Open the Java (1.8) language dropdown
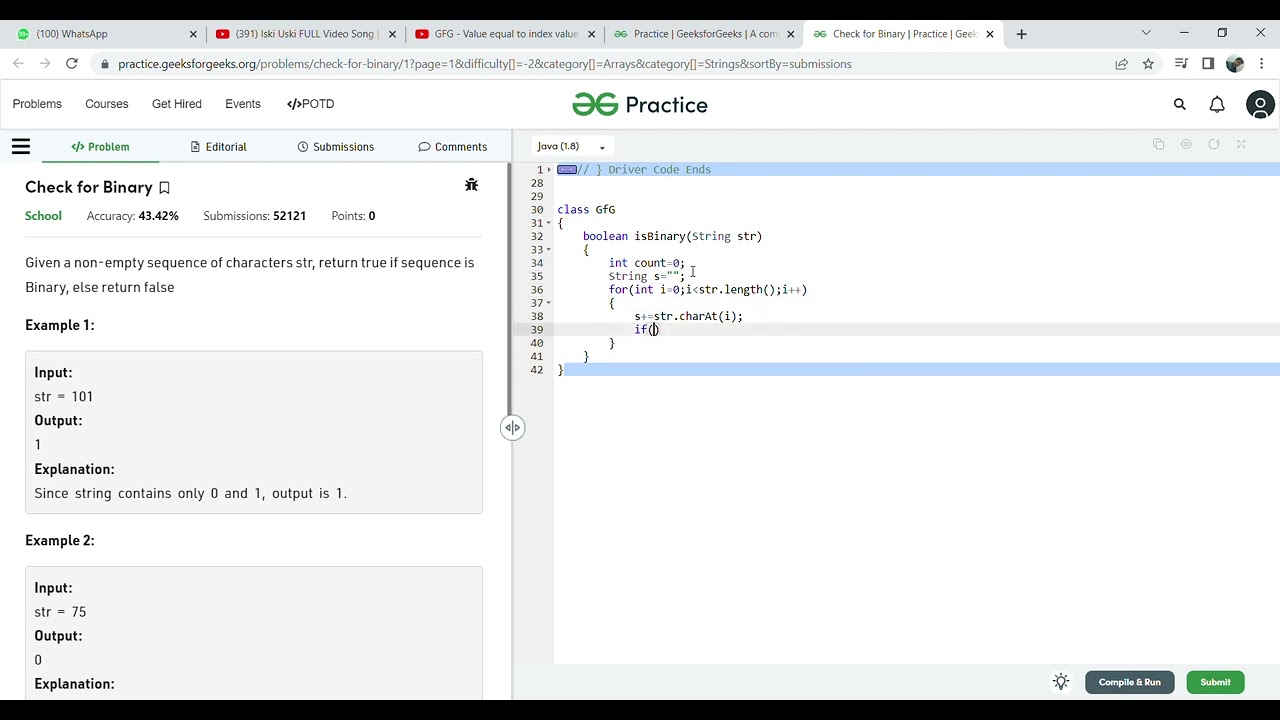The width and height of the screenshot is (1280, 720). click(x=571, y=146)
